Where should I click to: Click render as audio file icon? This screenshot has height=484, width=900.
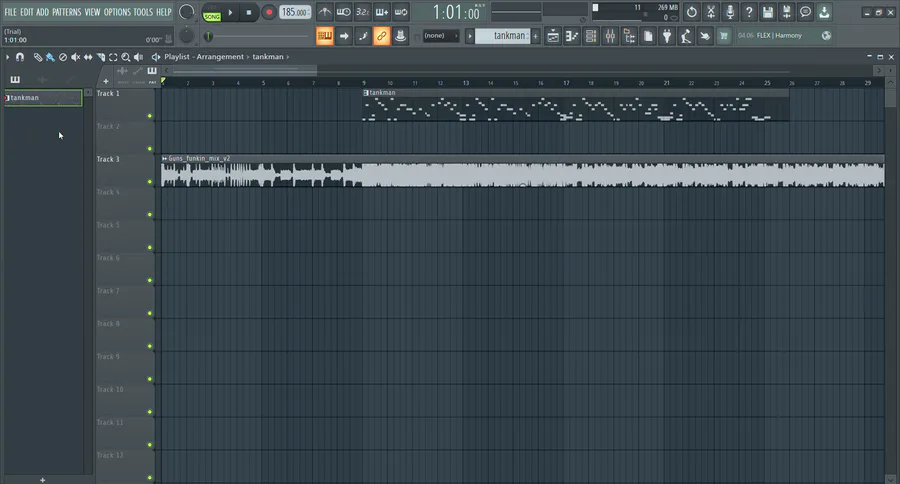[x=786, y=12]
